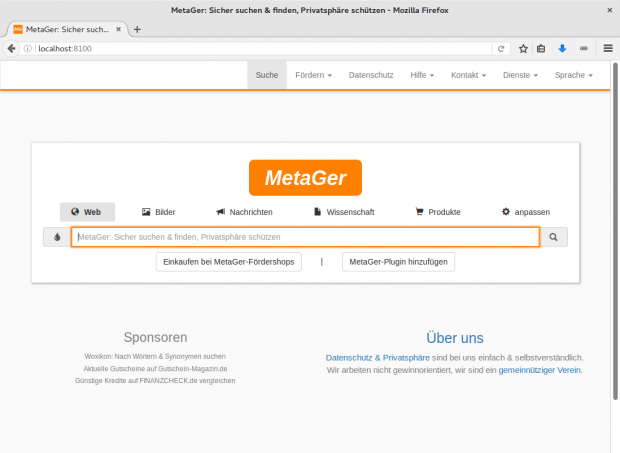Follow the gemeinnütziger Verein link
The width and height of the screenshot is (620, 453).
539,370
